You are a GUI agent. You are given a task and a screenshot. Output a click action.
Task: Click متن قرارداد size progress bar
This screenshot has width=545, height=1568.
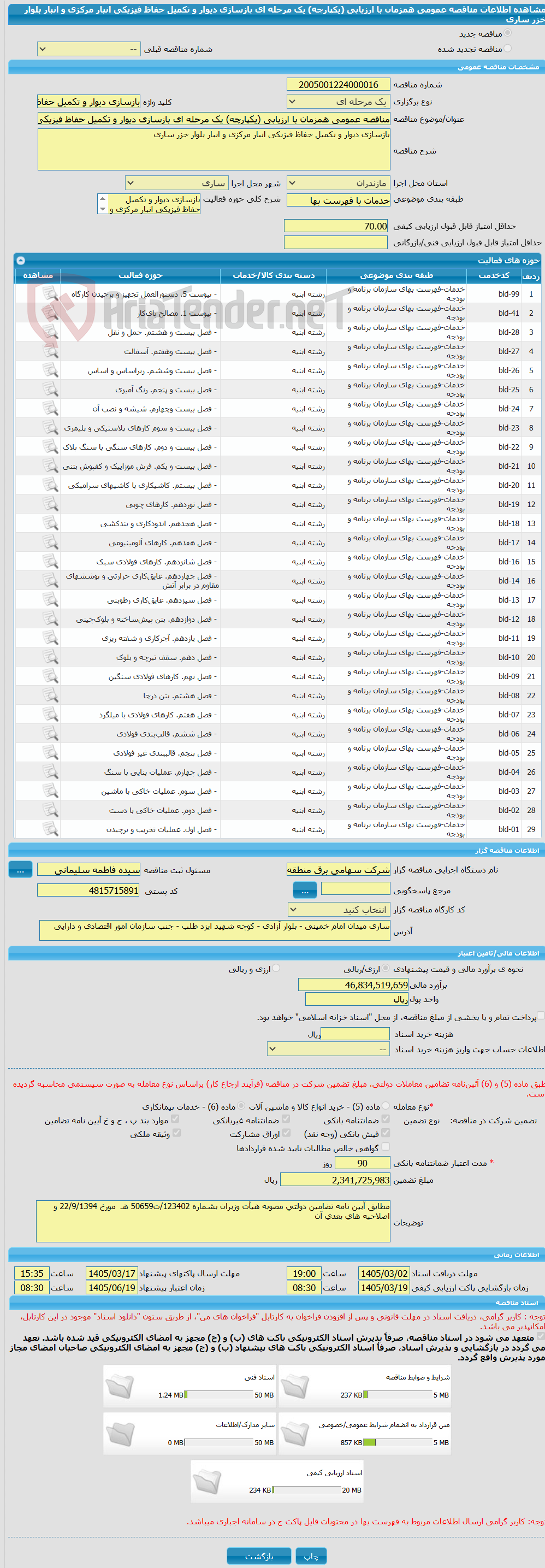coord(398,1442)
